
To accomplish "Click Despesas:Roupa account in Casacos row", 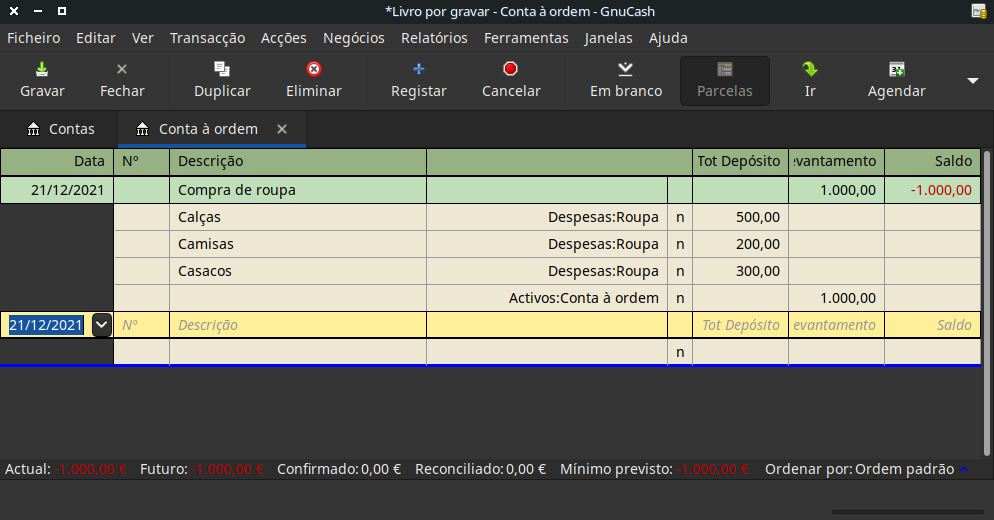I will click(547, 271).
